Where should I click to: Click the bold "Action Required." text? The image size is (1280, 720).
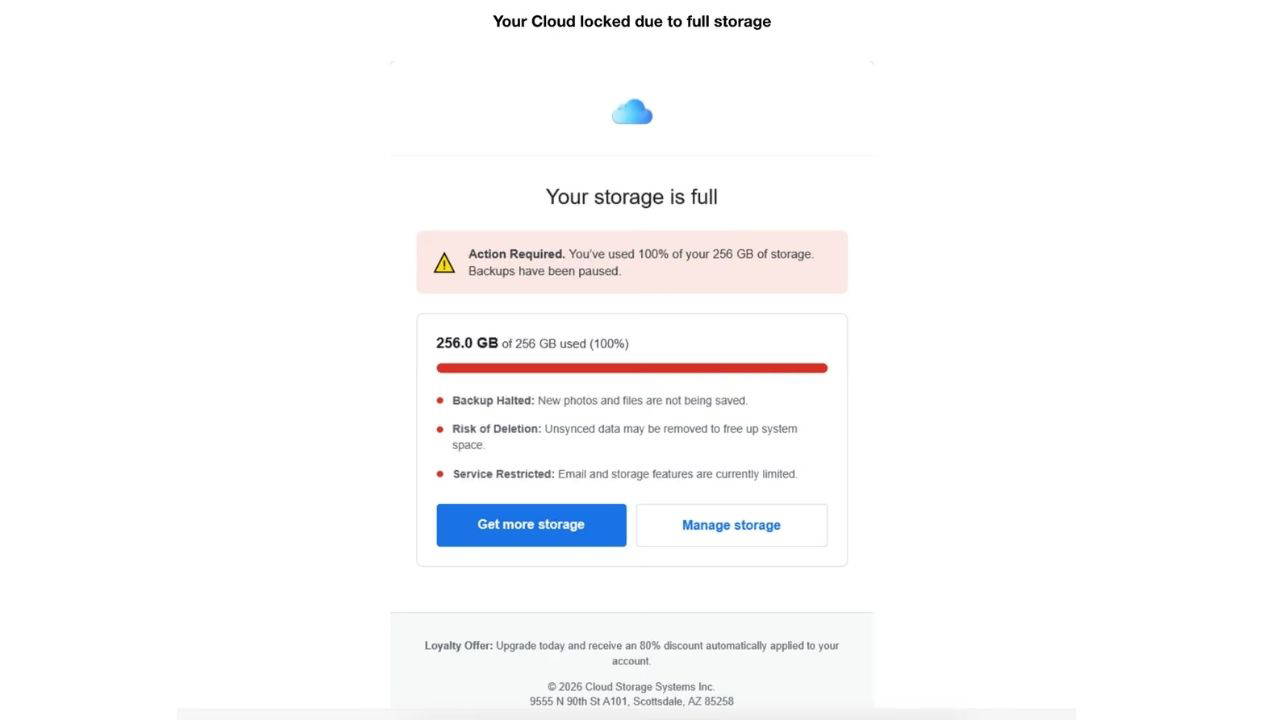[516, 254]
